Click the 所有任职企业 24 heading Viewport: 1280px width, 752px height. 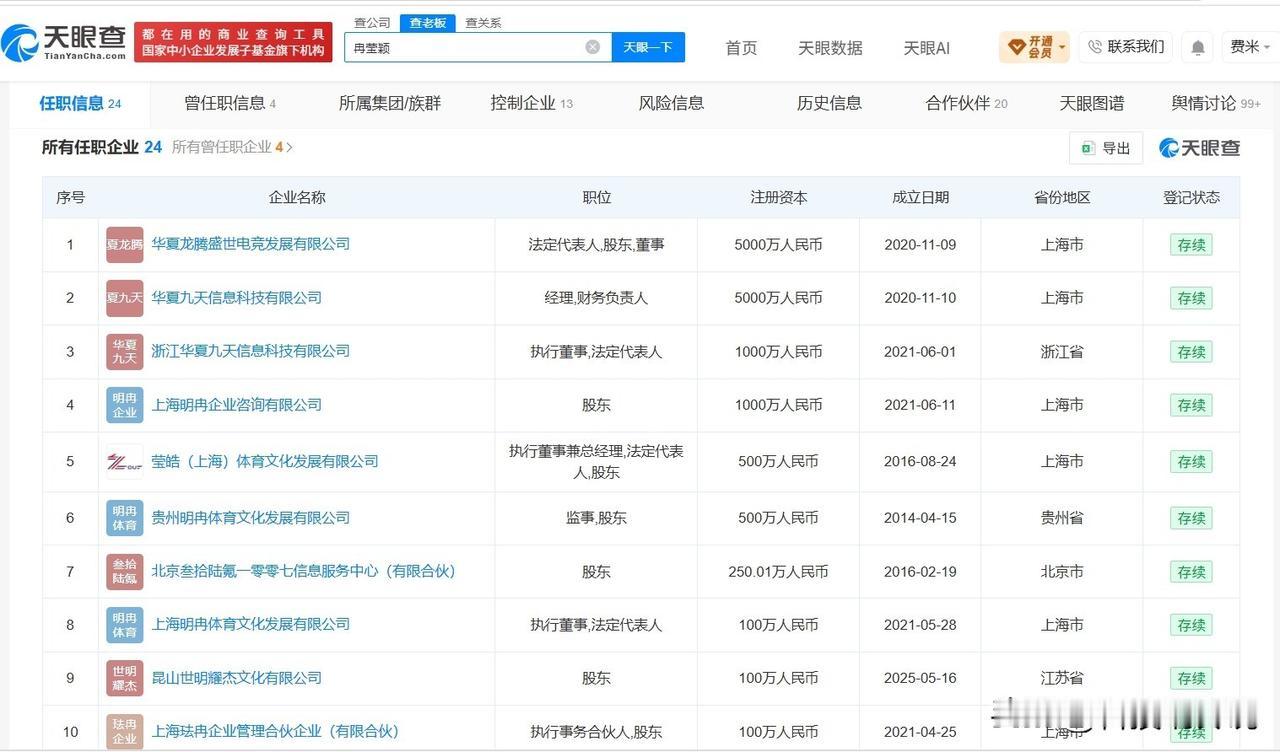click(x=101, y=147)
